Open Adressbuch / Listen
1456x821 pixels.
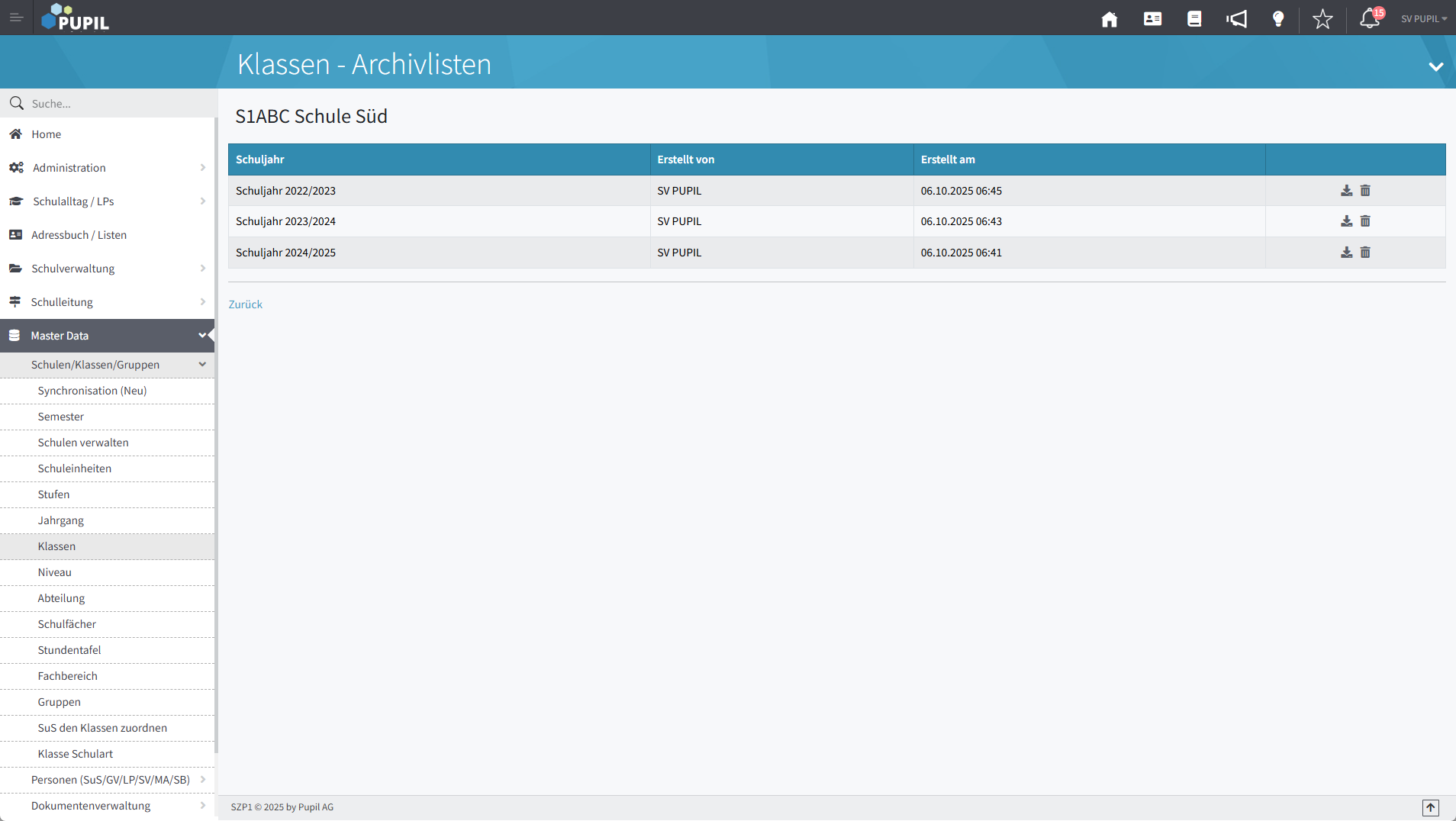click(108, 235)
